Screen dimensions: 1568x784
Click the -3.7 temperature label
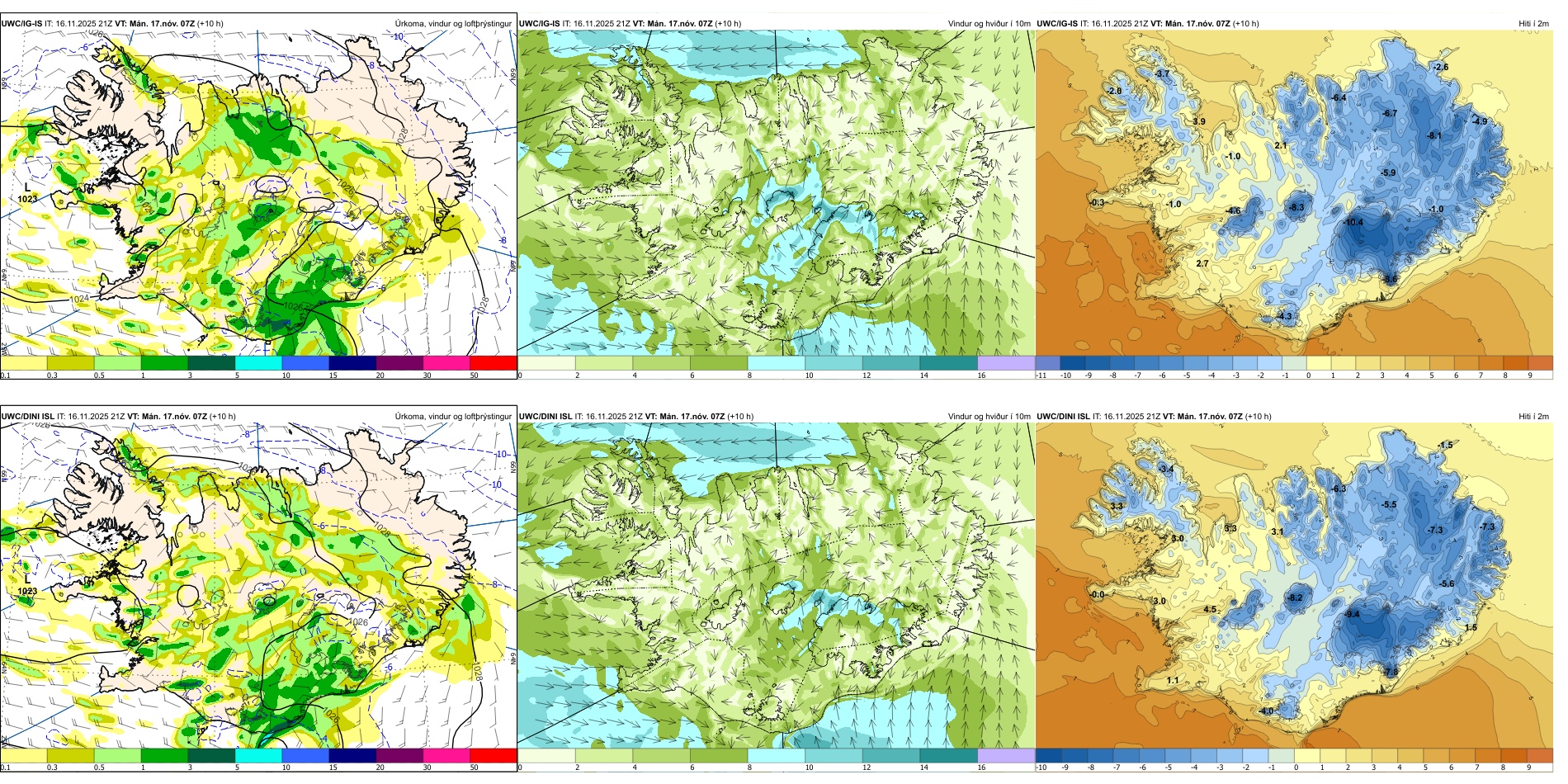[x=1163, y=73]
